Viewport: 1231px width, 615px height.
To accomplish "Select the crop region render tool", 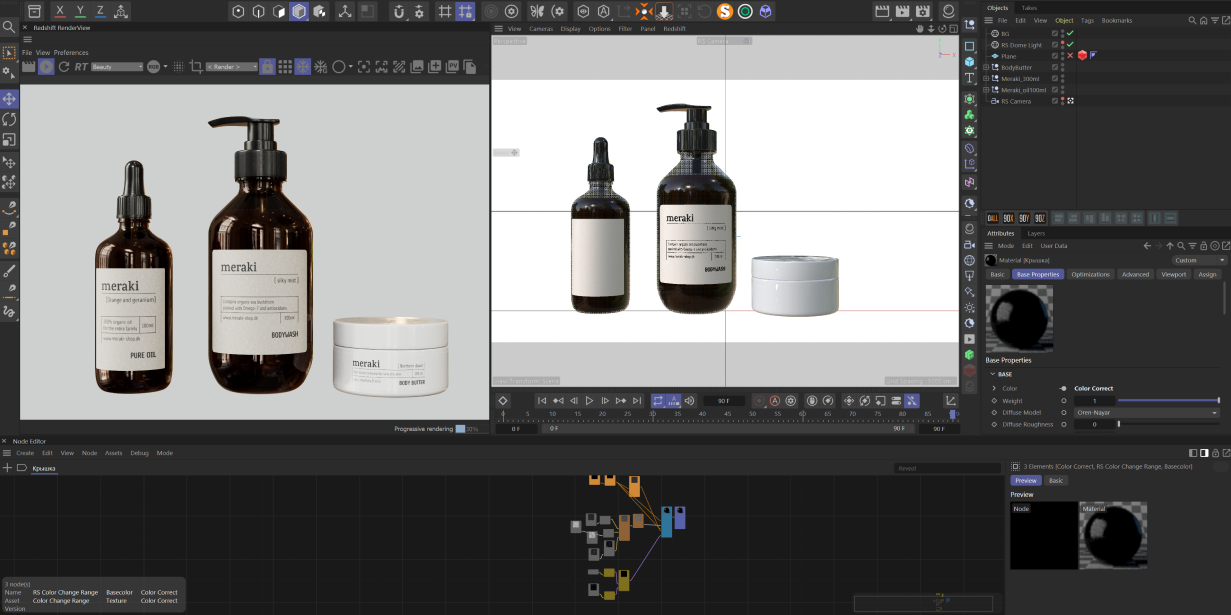I will pyautogui.click(x=196, y=67).
